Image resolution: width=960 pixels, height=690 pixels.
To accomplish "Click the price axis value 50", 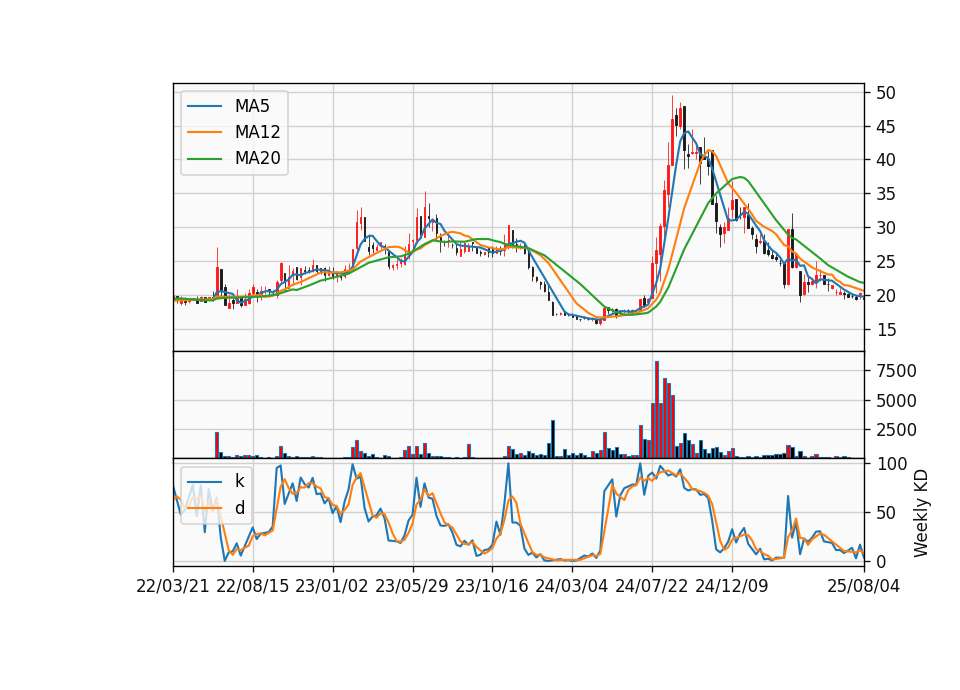I will tap(886, 93).
